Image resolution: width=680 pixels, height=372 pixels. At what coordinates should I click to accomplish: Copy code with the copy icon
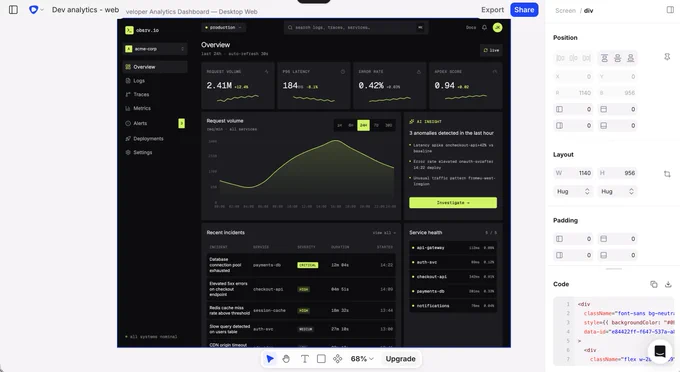coord(654,284)
